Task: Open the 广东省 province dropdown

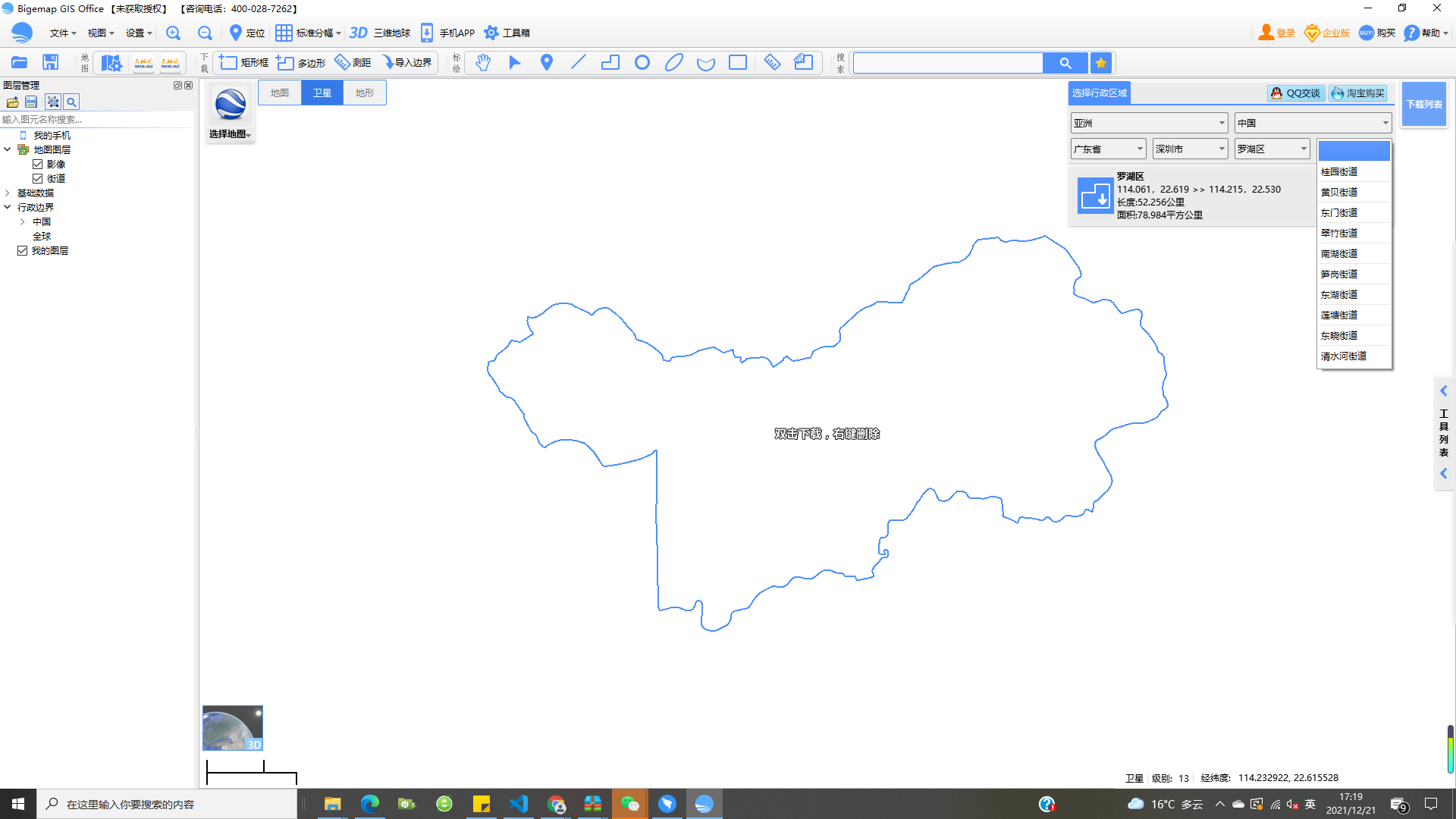Action: (1108, 149)
